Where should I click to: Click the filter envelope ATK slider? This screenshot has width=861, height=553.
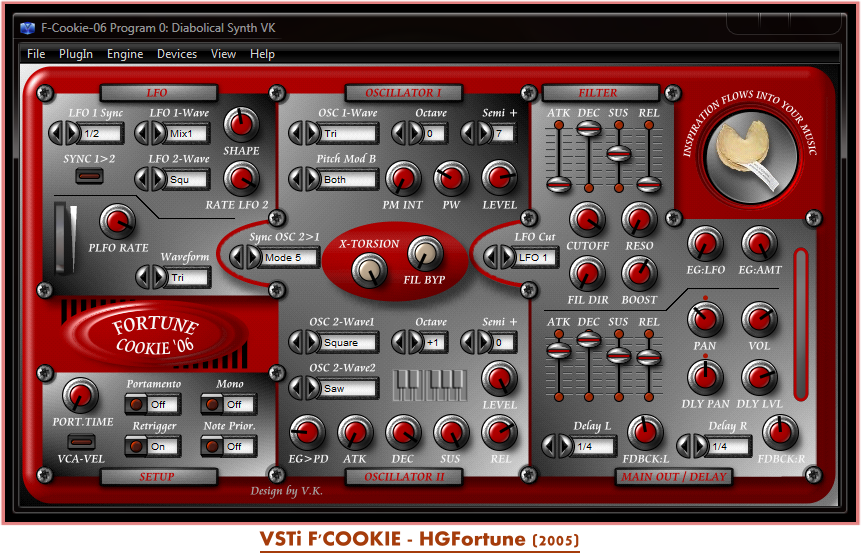point(558,183)
